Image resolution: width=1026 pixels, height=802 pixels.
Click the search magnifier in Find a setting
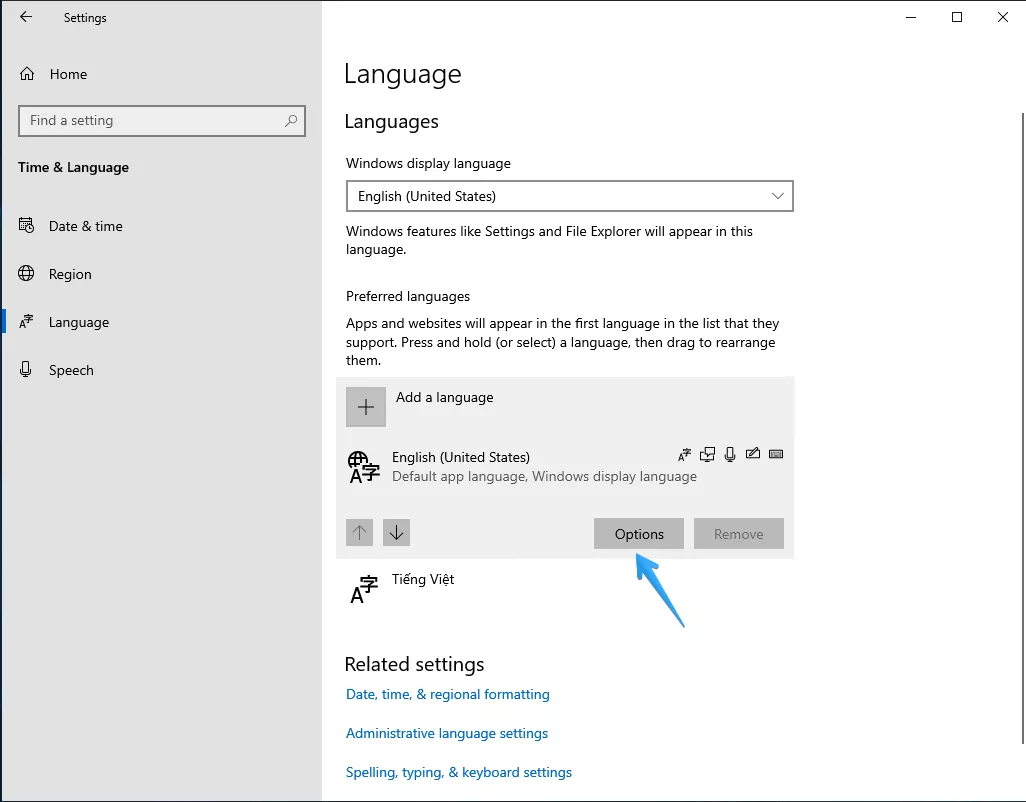(x=291, y=121)
